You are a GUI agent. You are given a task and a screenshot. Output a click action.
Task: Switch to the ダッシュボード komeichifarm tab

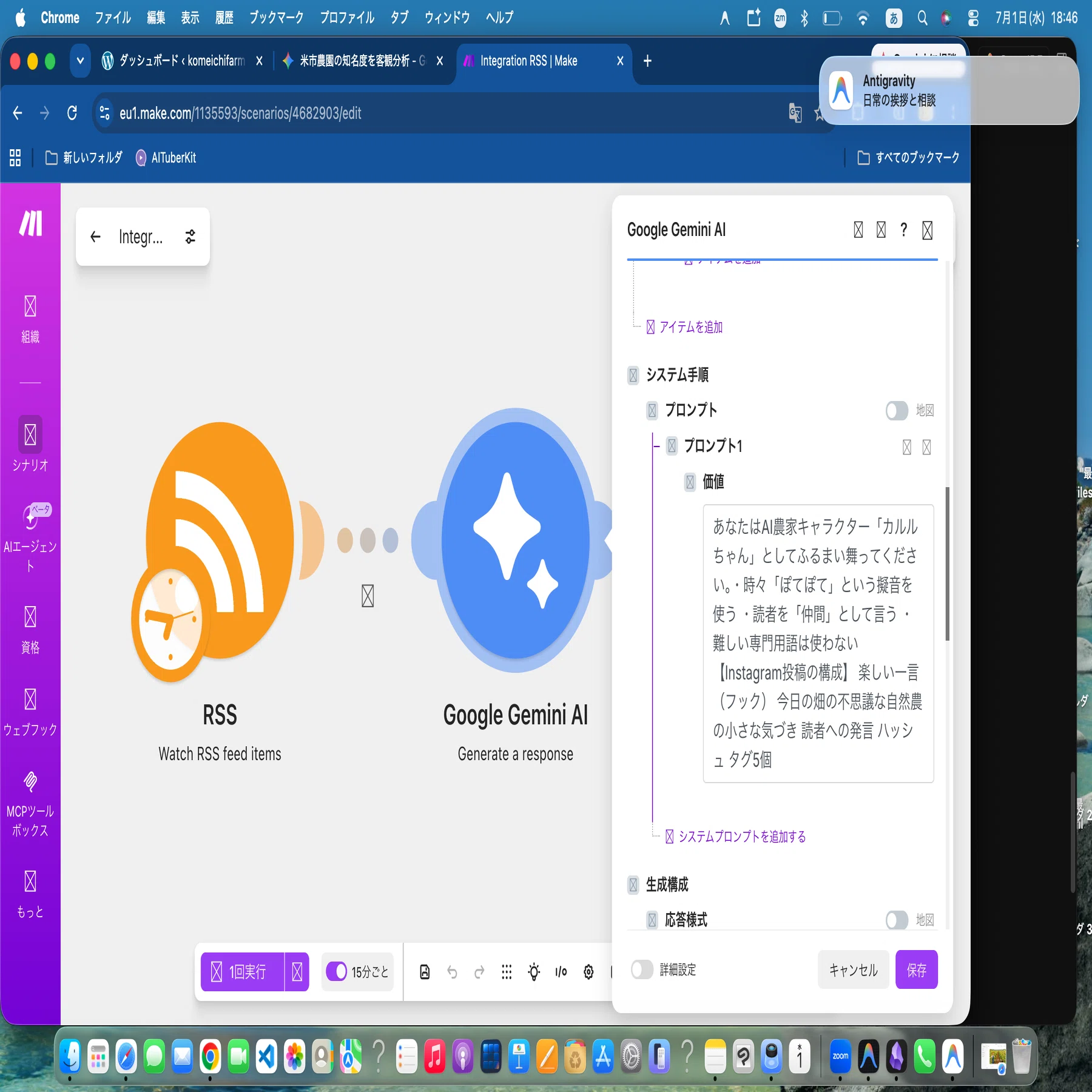[x=181, y=61]
